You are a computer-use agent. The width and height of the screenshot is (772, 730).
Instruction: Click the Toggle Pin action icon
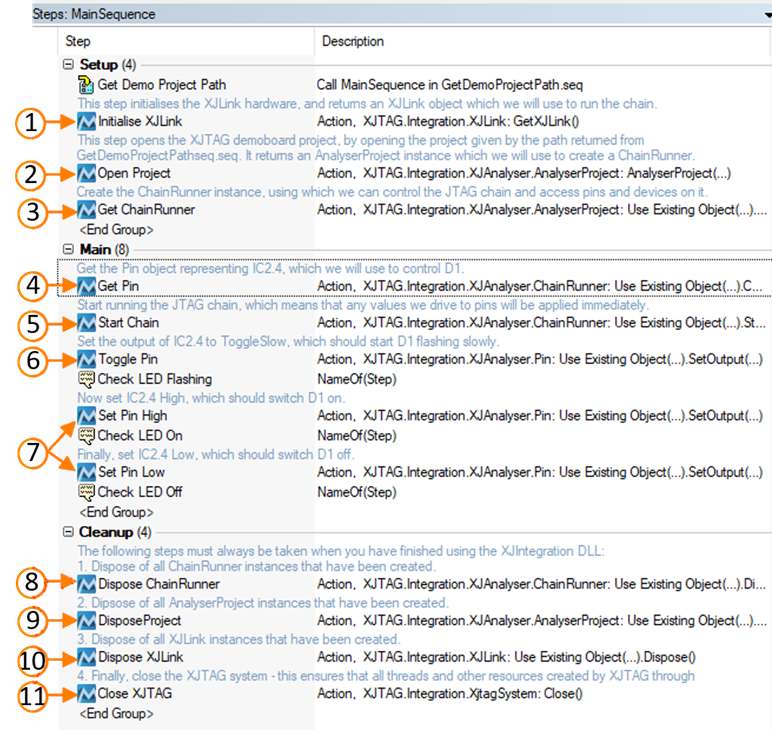86,359
